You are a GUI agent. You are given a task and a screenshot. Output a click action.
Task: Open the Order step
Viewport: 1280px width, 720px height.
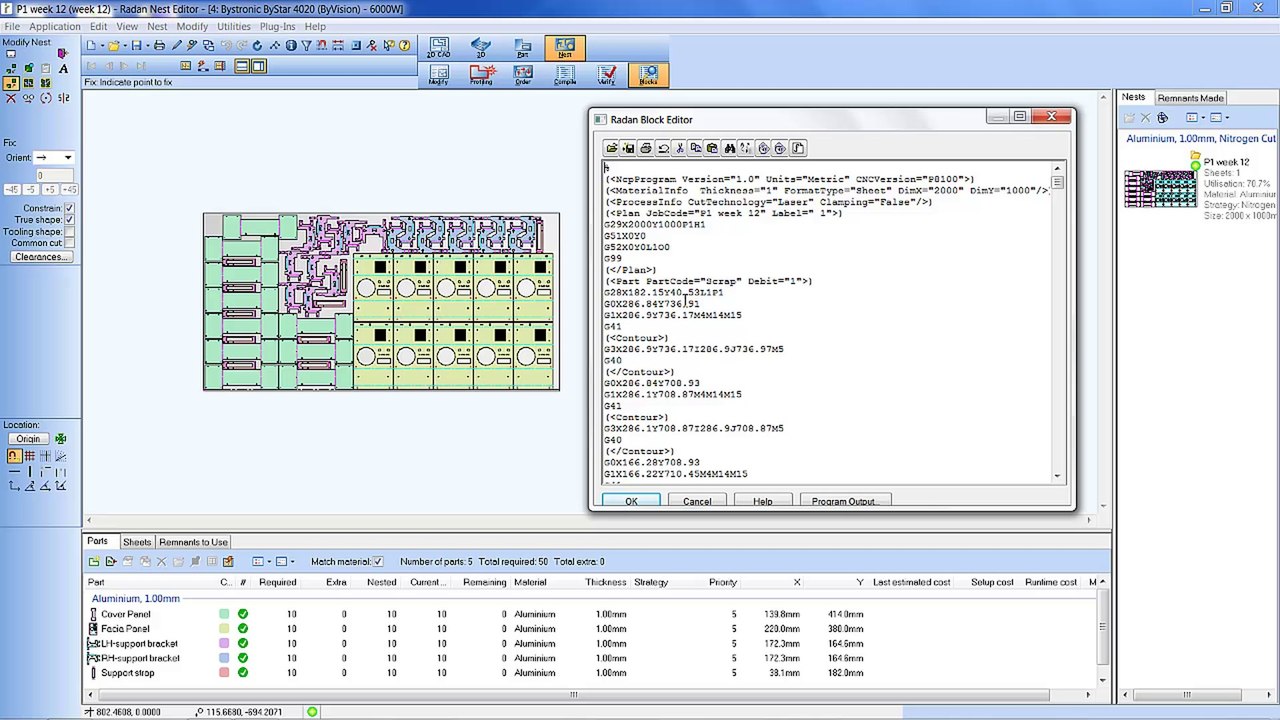pyautogui.click(x=522, y=75)
